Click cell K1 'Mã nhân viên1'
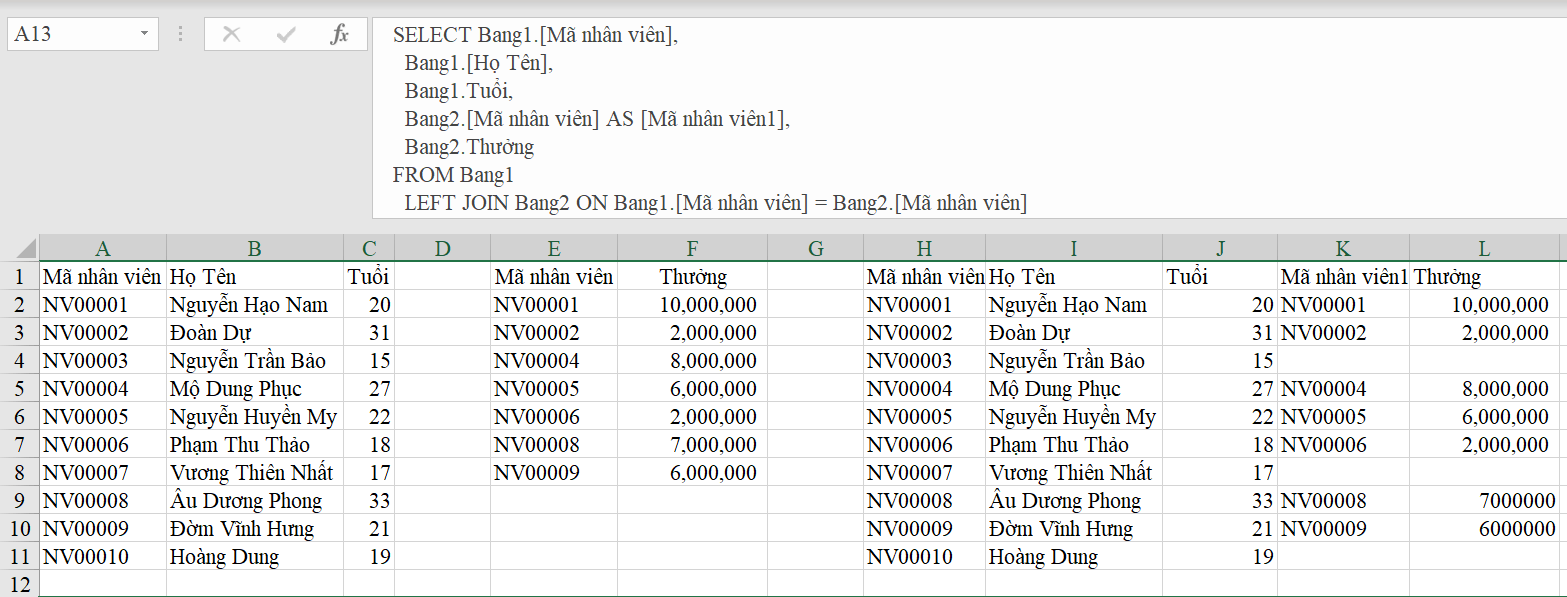The width and height of the screenshot is (1567, 597). [1343, 277]
